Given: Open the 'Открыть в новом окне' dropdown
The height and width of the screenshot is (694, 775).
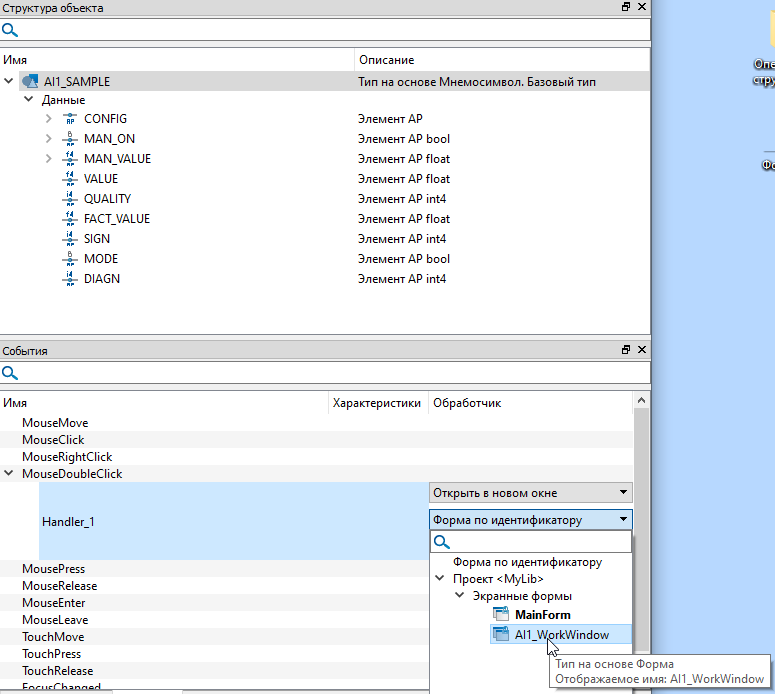Looking at the screenshot, I should click(x=624, y=493).
